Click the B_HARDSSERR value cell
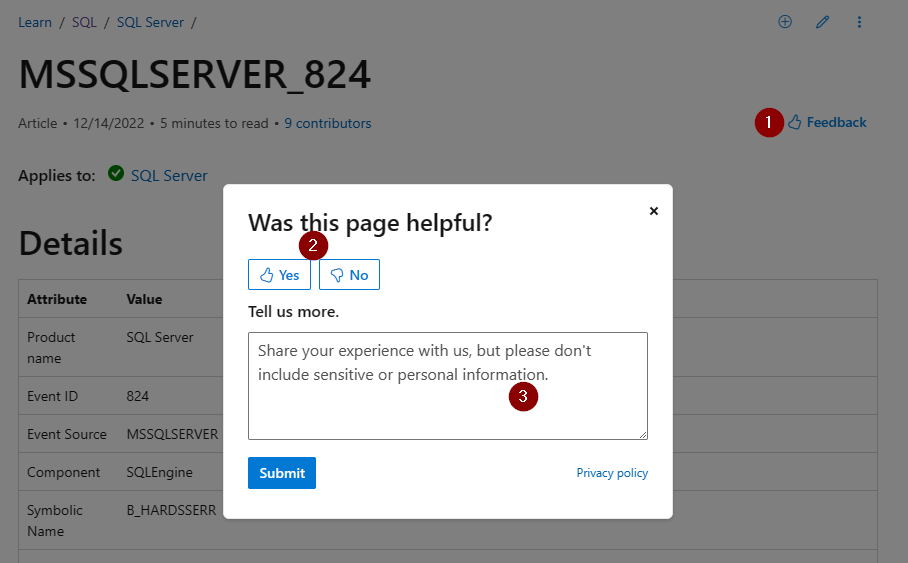This screenshot has width=908, height=563. coord(171,510)
